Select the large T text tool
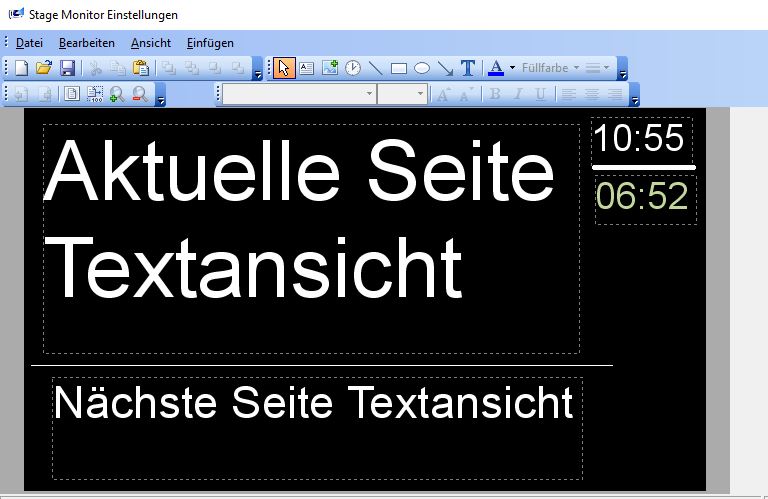This screenshot has height=499, width=768. [x=468, y=68]
